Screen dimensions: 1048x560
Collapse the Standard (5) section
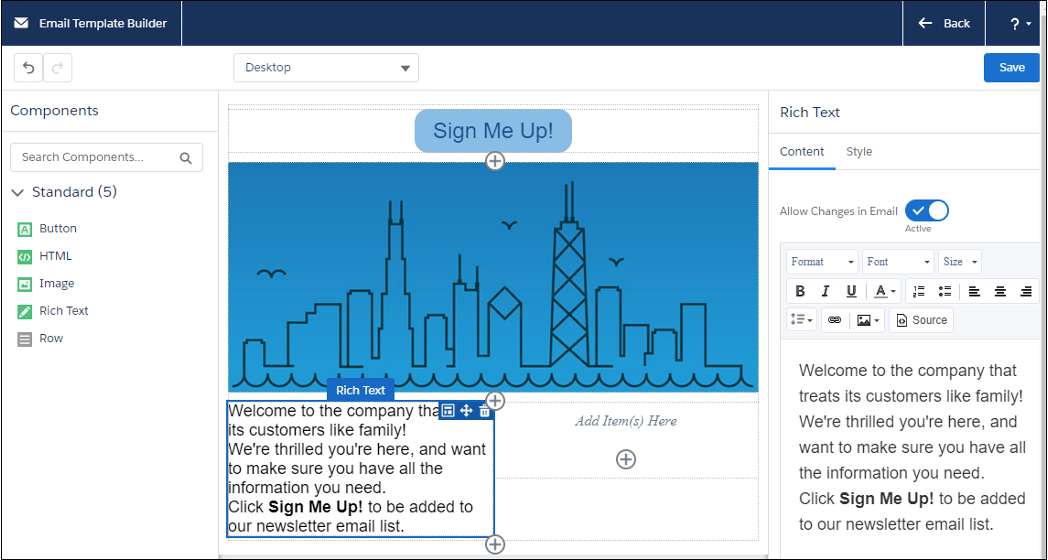(x=18, y=192)
